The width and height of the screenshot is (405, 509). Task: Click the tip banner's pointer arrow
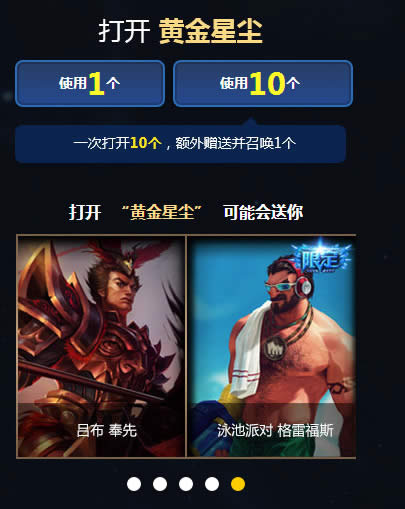[251, 122]
